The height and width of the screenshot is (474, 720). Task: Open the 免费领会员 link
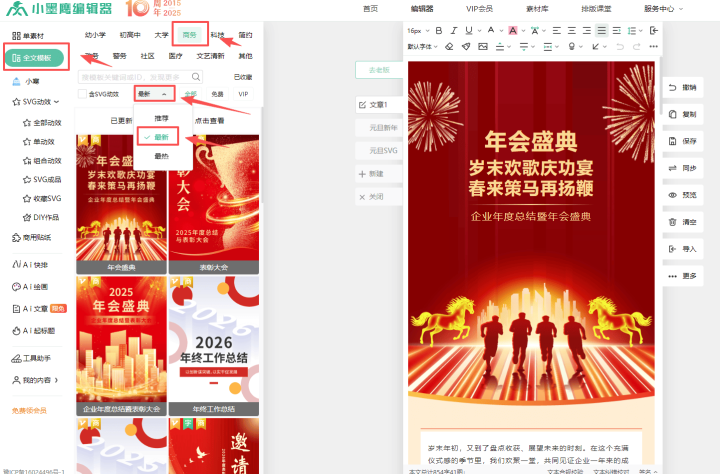[29, 411]
